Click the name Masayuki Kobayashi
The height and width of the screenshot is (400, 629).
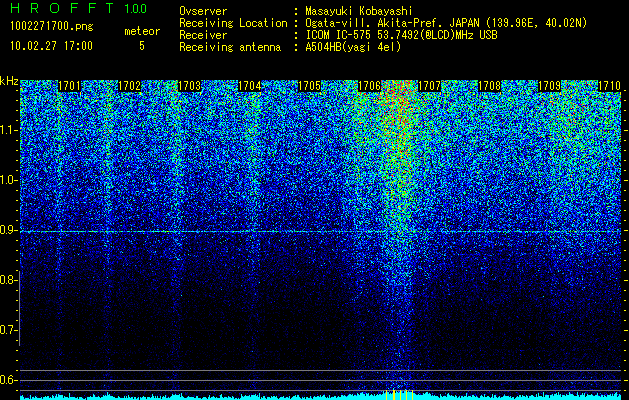click(359, 11)
